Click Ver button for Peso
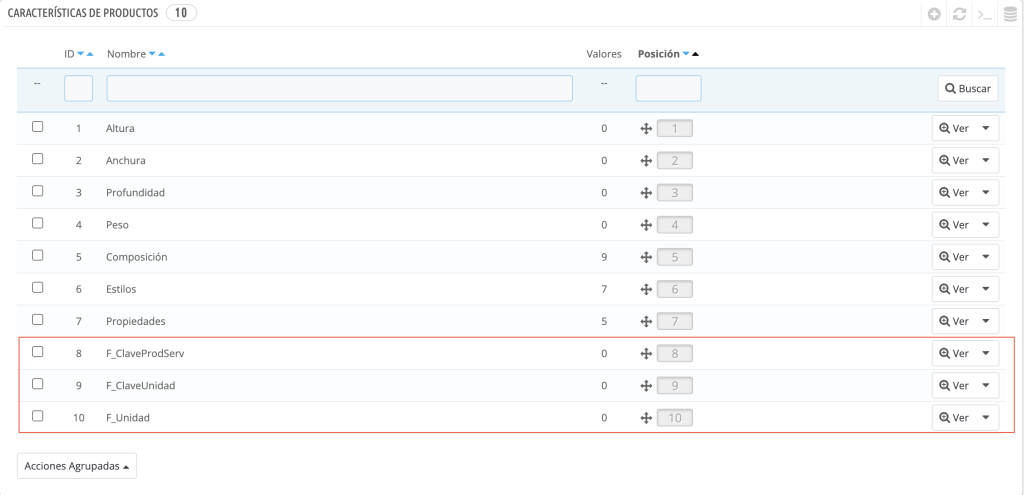 953,225
